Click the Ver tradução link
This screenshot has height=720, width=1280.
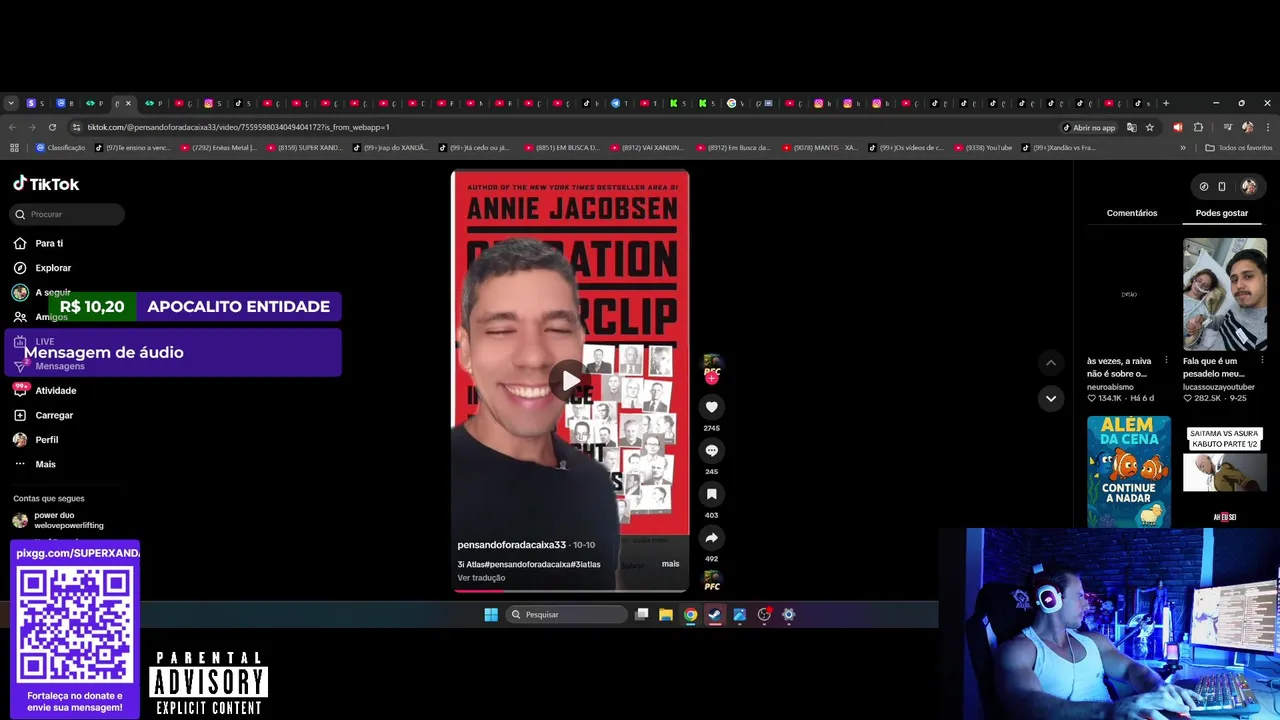pos(481,578)
